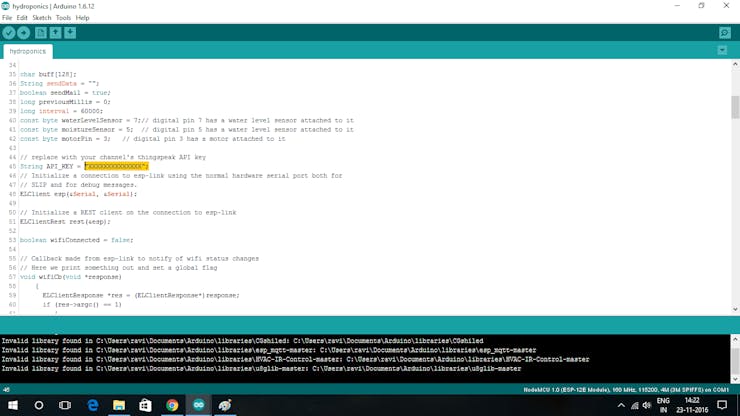Image resolution: width=740 pixels, height=416 pixels.
Task: Open Windows Store from taskbar
Action: [145, 405]
